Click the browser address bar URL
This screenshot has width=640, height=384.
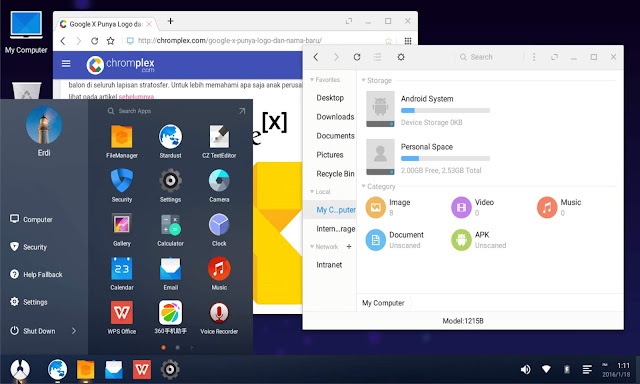coord(230,40)
